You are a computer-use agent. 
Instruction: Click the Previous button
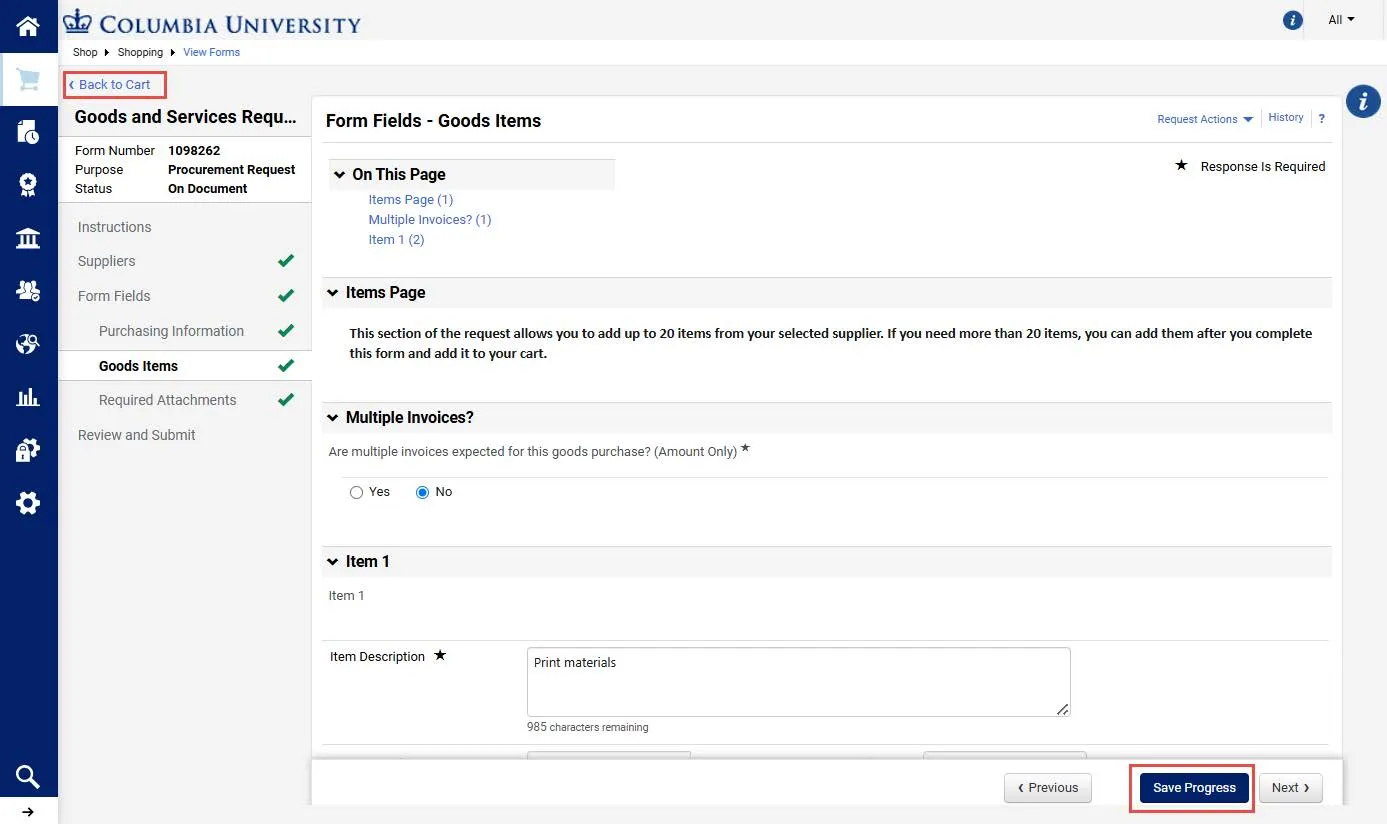point(1048,788)
